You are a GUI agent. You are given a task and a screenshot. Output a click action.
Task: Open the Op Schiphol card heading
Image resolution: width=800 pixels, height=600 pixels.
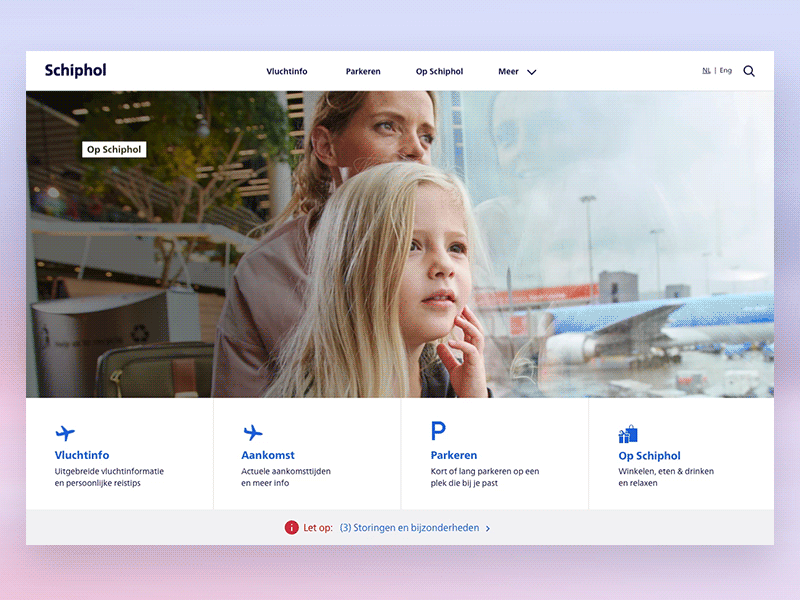pyautogui.click(x=649, y=456)
